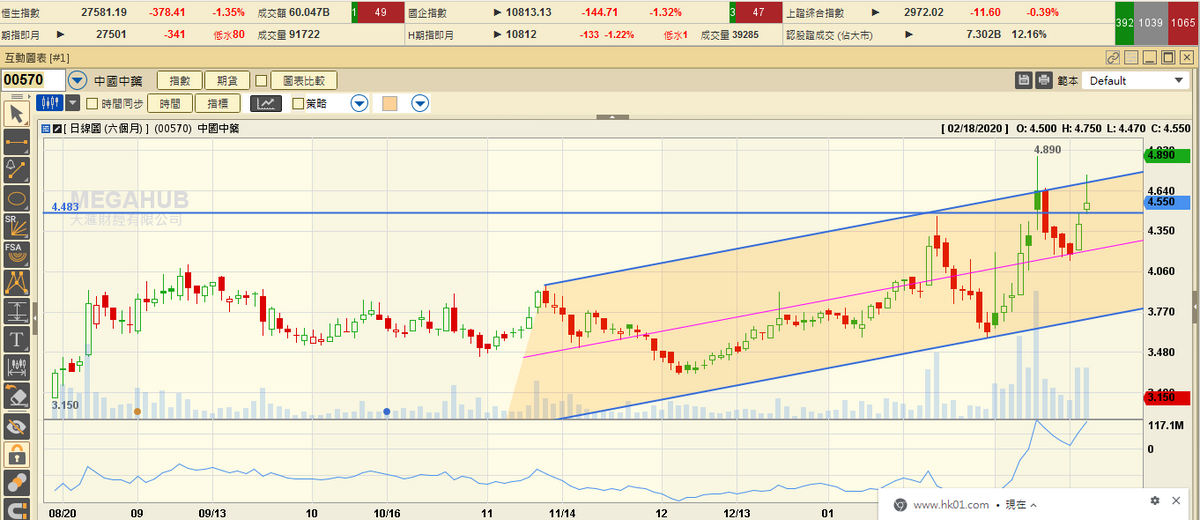Tick the checkbox beside 圖表比較

[x=261, y=81]
